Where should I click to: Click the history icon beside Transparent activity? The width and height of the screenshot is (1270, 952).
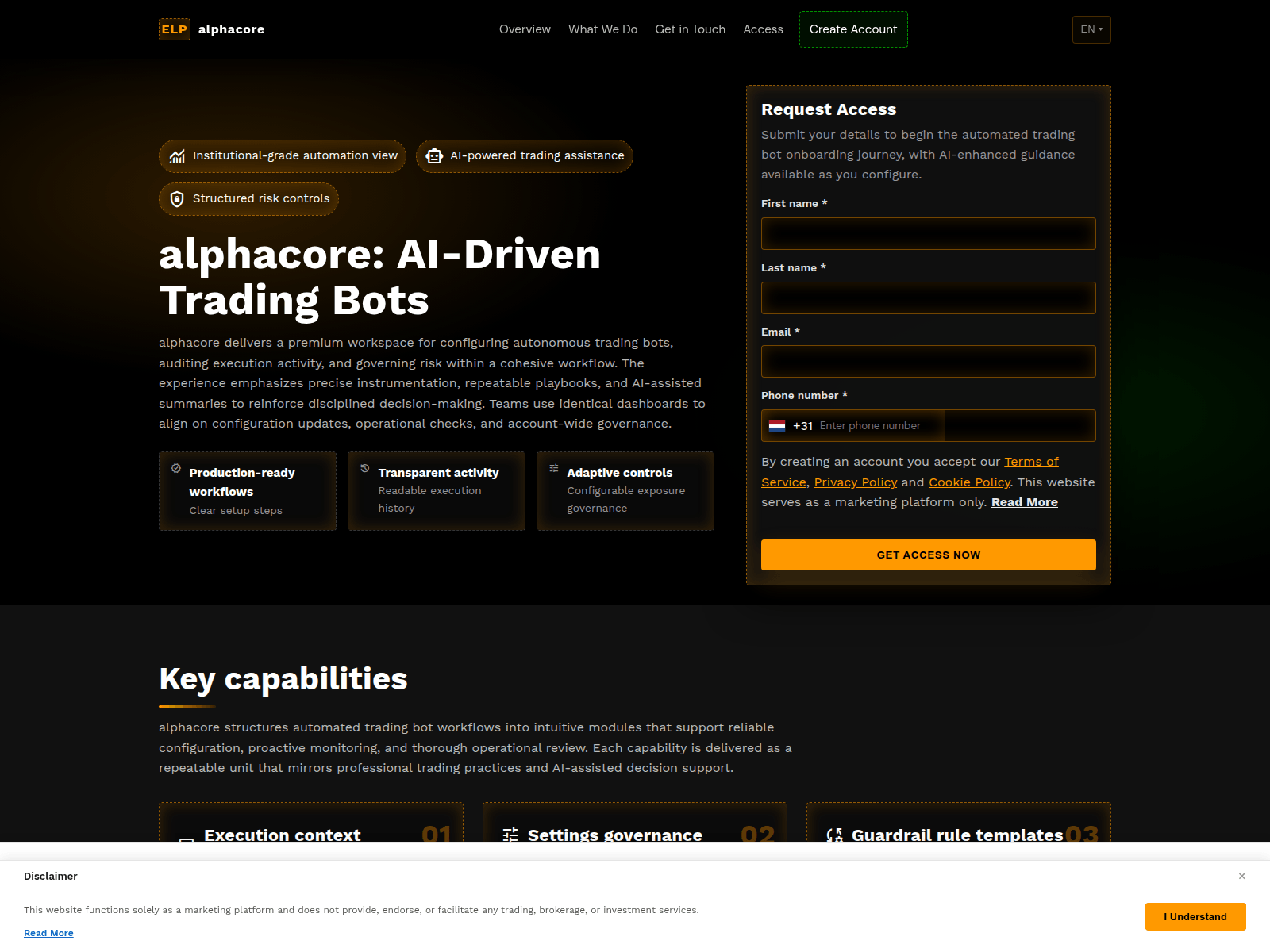(x=365, y=468)
